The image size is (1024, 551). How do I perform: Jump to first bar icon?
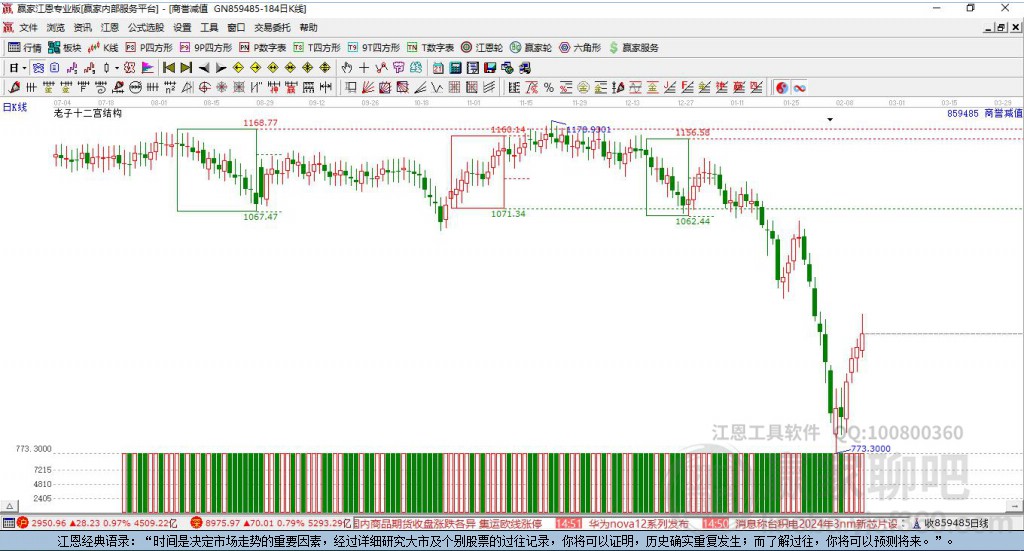[x=169, y=68]
